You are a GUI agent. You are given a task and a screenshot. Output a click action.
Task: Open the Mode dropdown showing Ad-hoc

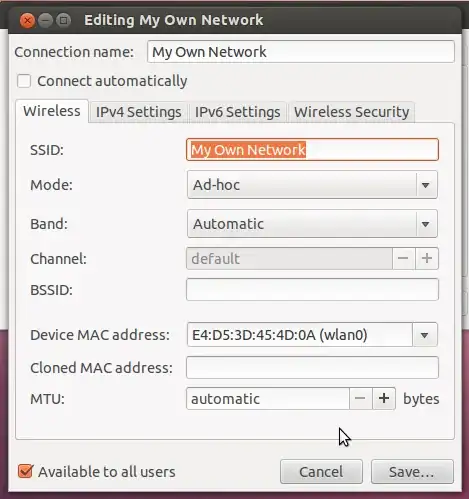point(312,185)
